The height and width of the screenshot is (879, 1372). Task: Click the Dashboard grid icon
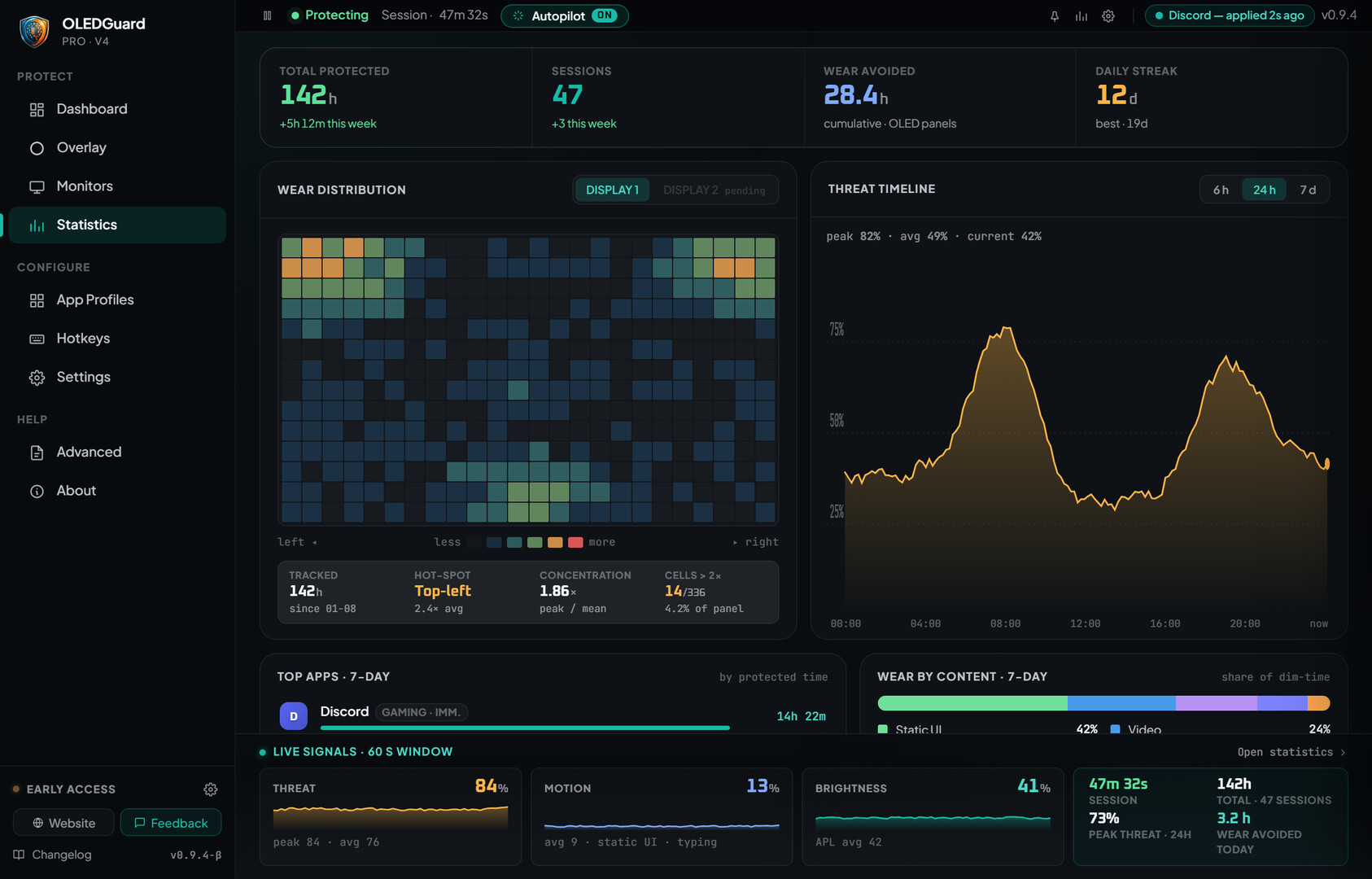click(37, 109)
